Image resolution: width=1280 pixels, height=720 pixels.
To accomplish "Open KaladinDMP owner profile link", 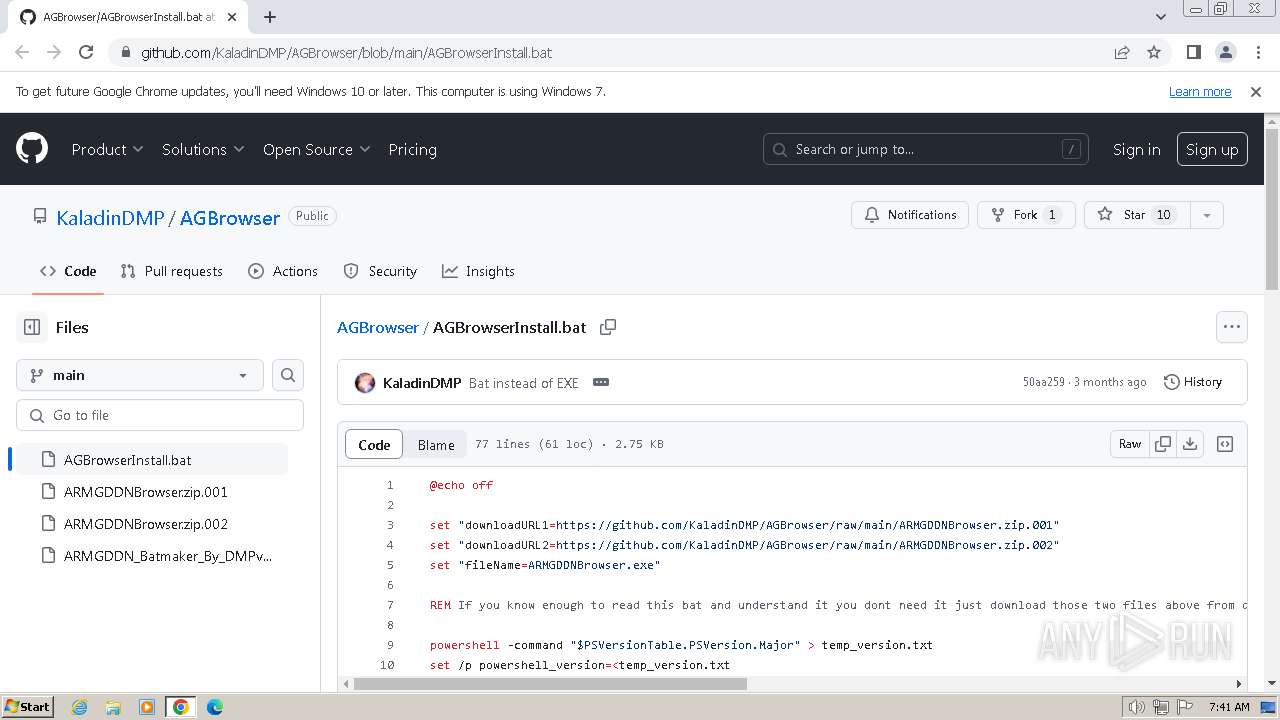I will (x=110, y=217).
